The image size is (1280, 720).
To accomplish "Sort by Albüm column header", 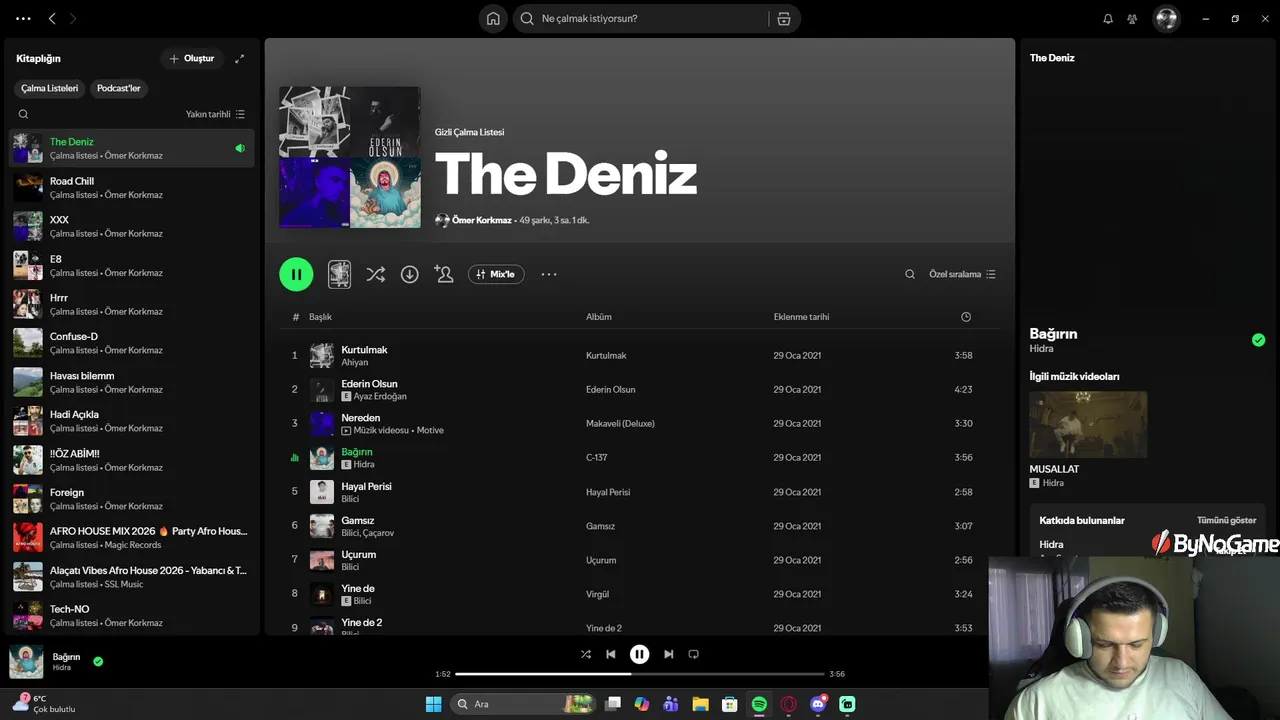I will coord(598,317).
